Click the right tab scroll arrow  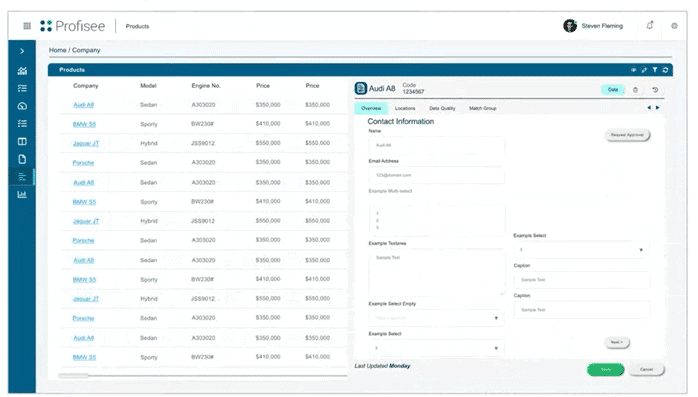[657, 108]
